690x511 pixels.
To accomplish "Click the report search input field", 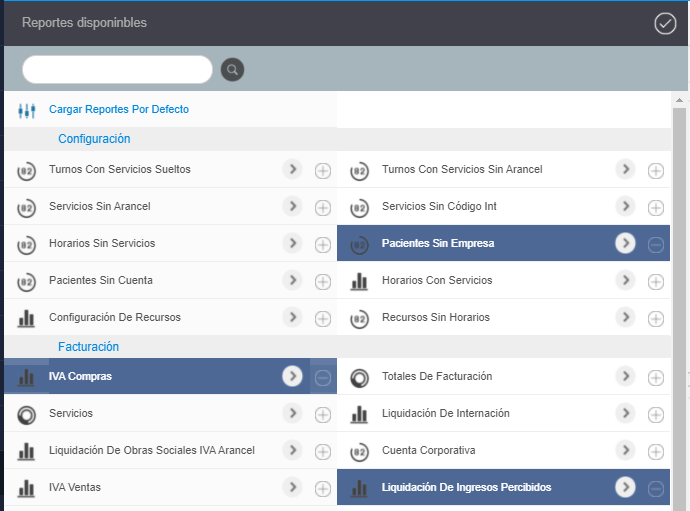I will click(117, 70).
